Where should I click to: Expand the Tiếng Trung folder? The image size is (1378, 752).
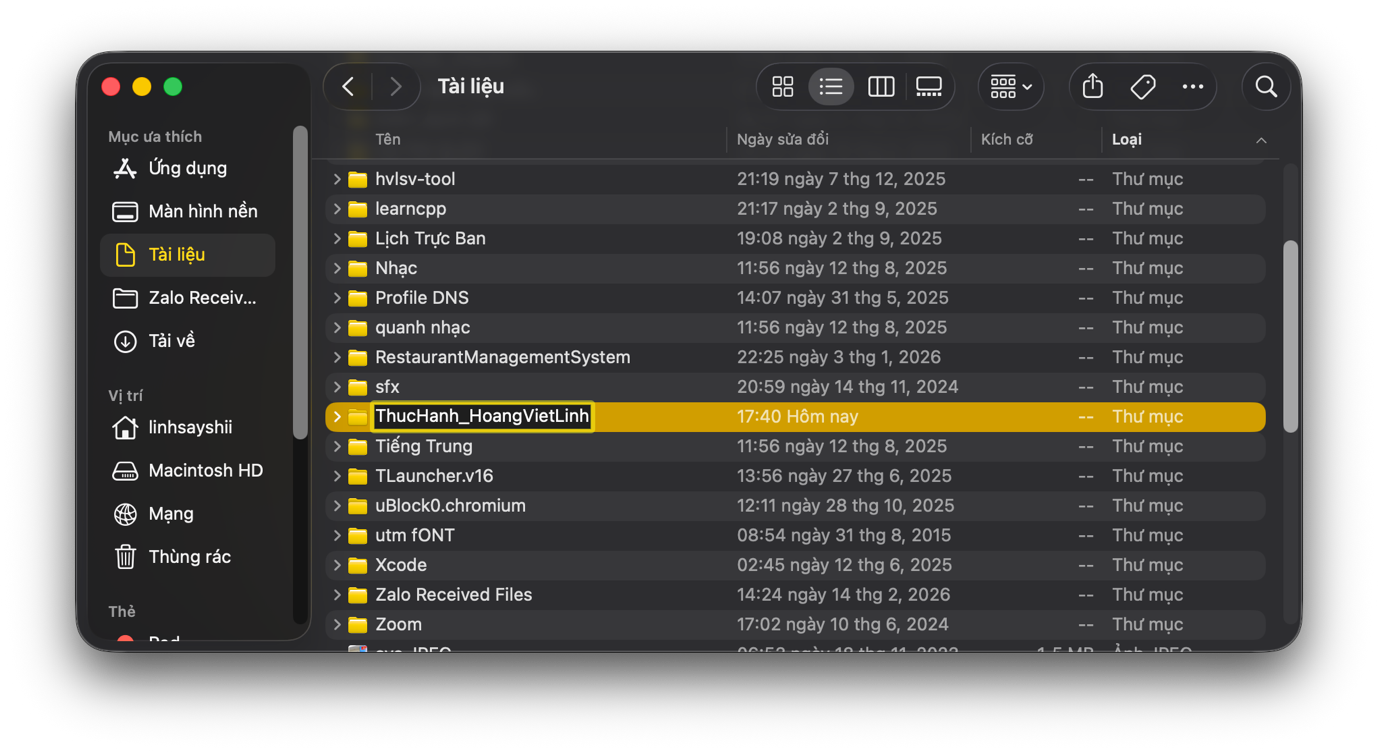tap(337, 446)
